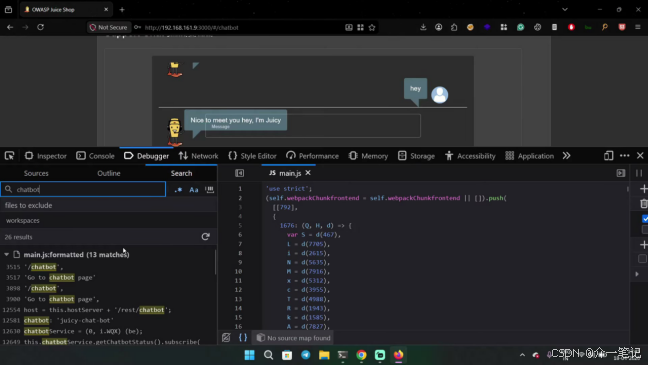Show more devtools tabs via the double chevron
The image size is (648, 365).
point(566,156)
